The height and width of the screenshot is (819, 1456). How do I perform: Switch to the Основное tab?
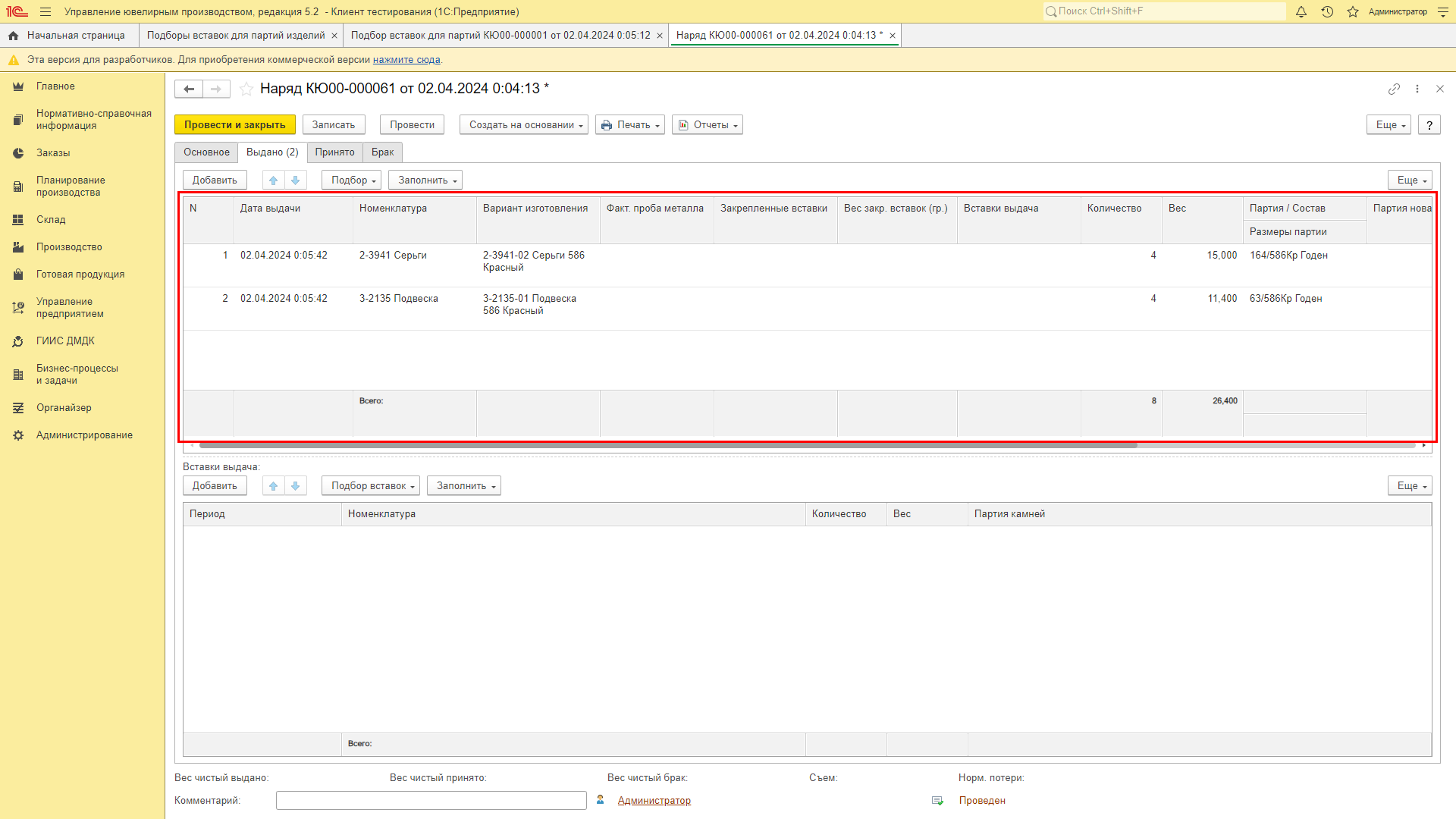tap(206, 152)
